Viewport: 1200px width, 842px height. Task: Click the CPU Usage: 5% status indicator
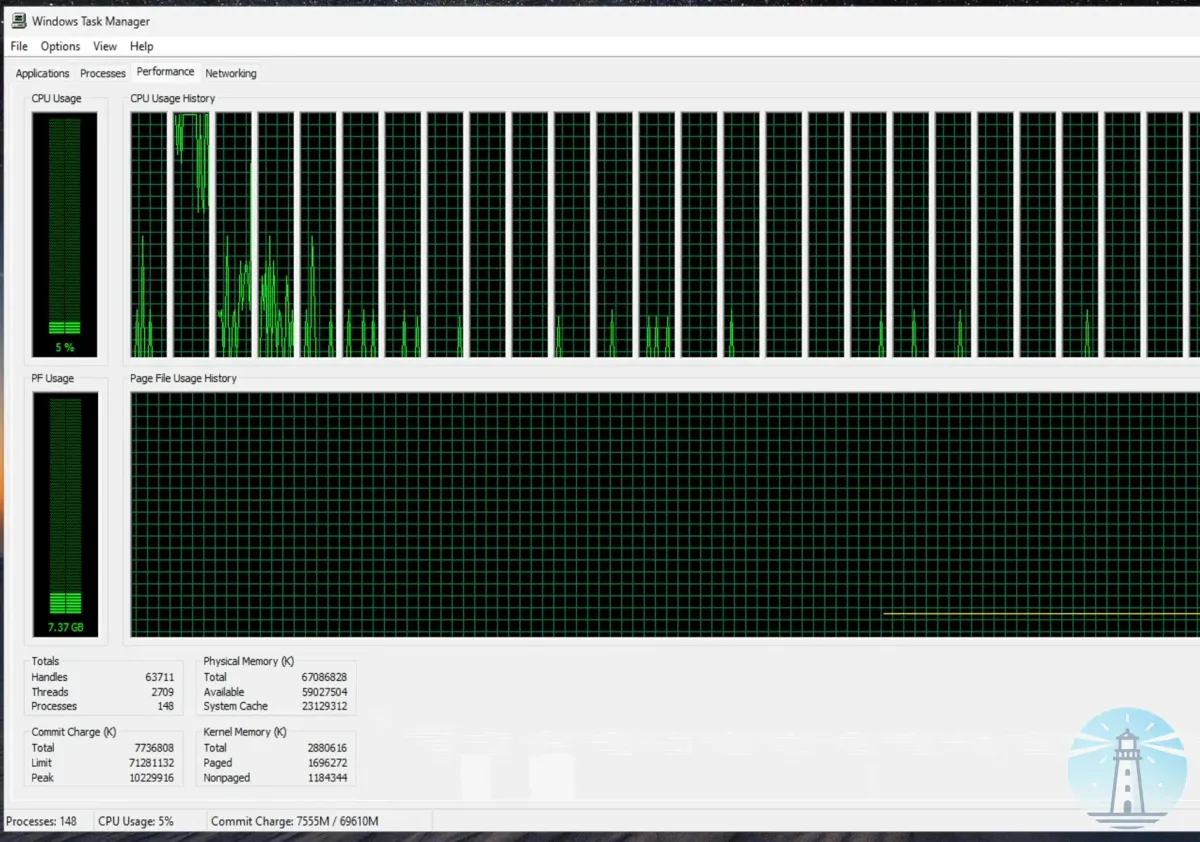tap(135, 820)
